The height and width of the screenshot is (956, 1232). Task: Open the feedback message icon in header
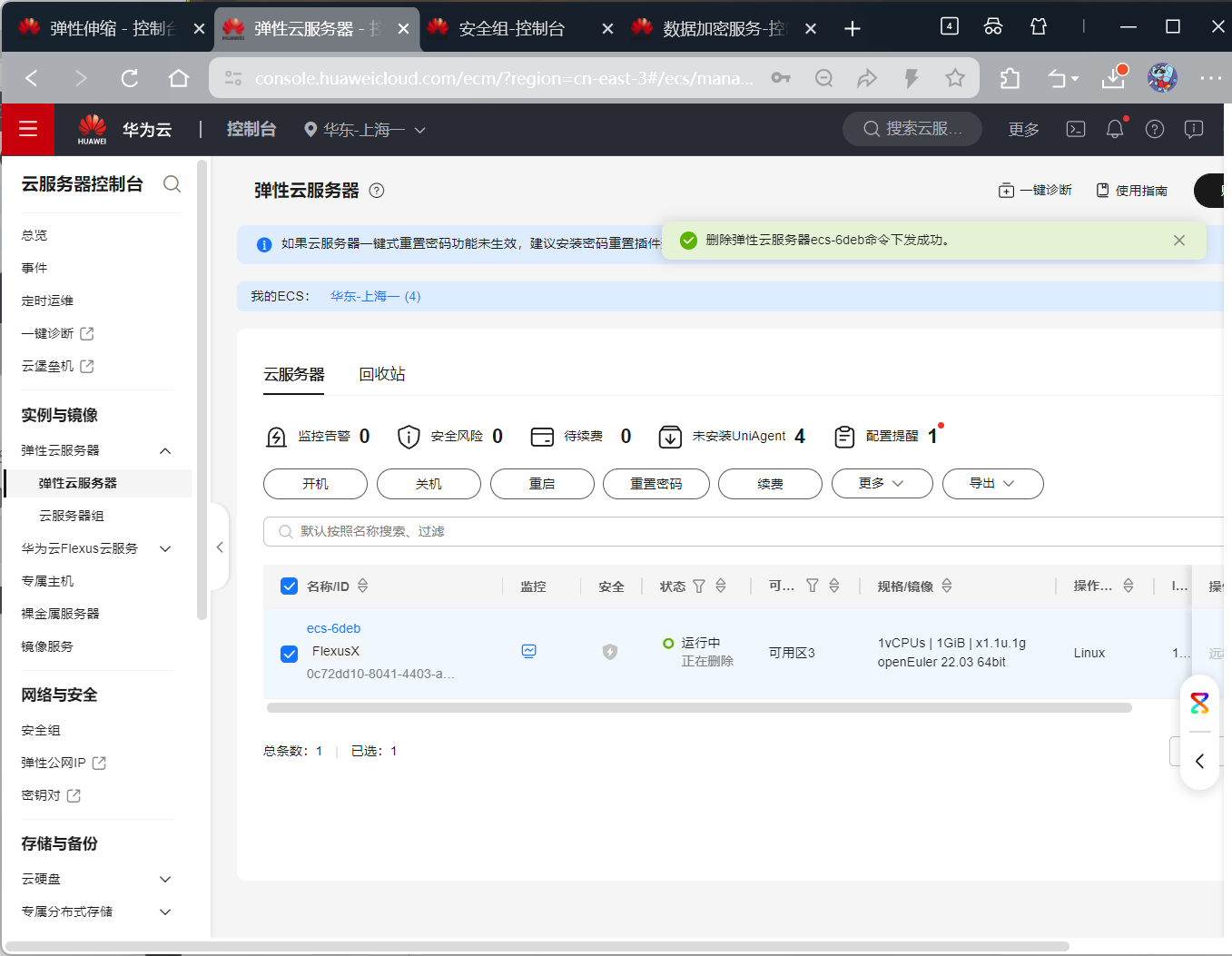[x=1194, y=129]
